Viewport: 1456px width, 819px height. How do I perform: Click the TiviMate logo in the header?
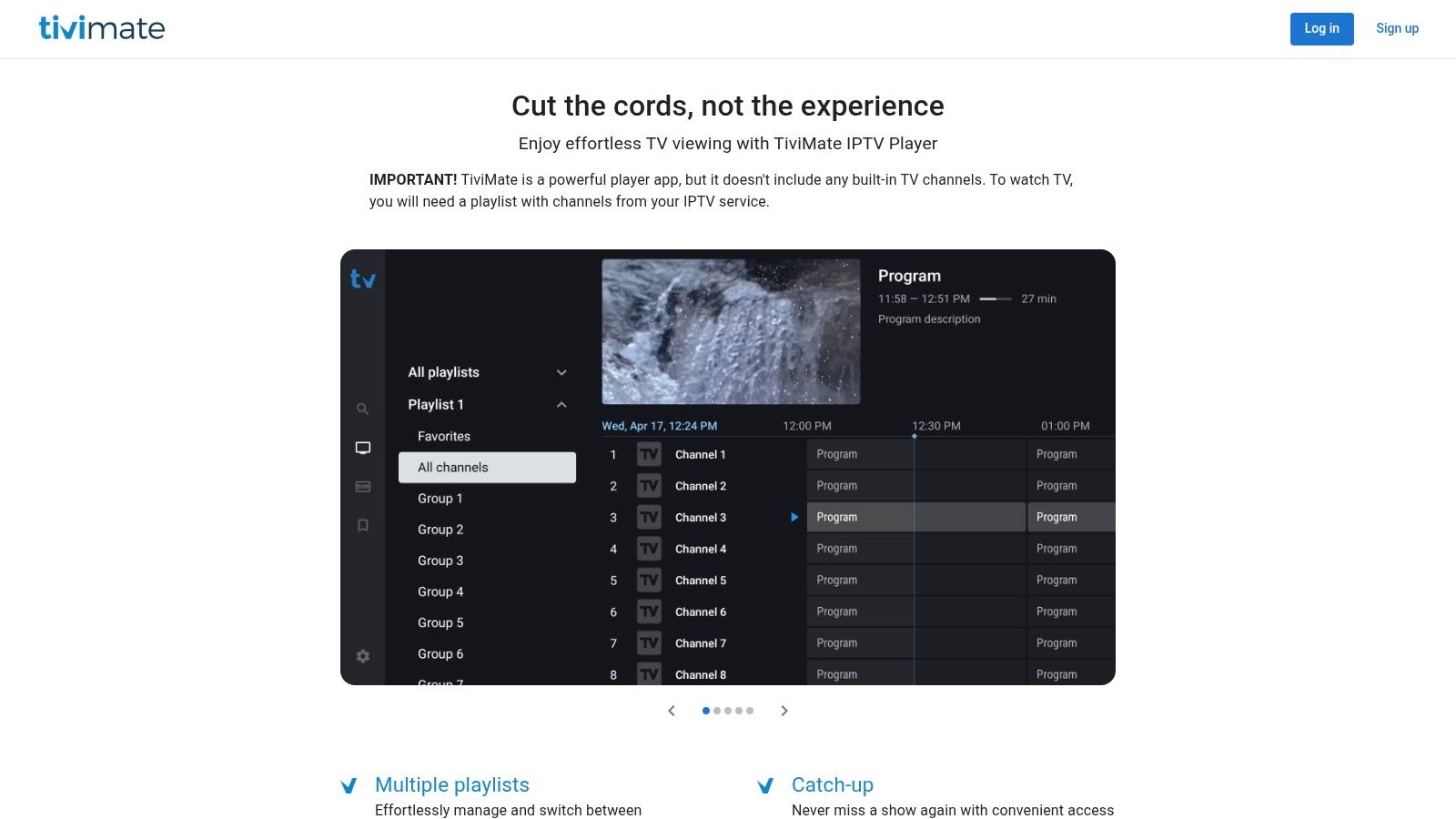102,28
